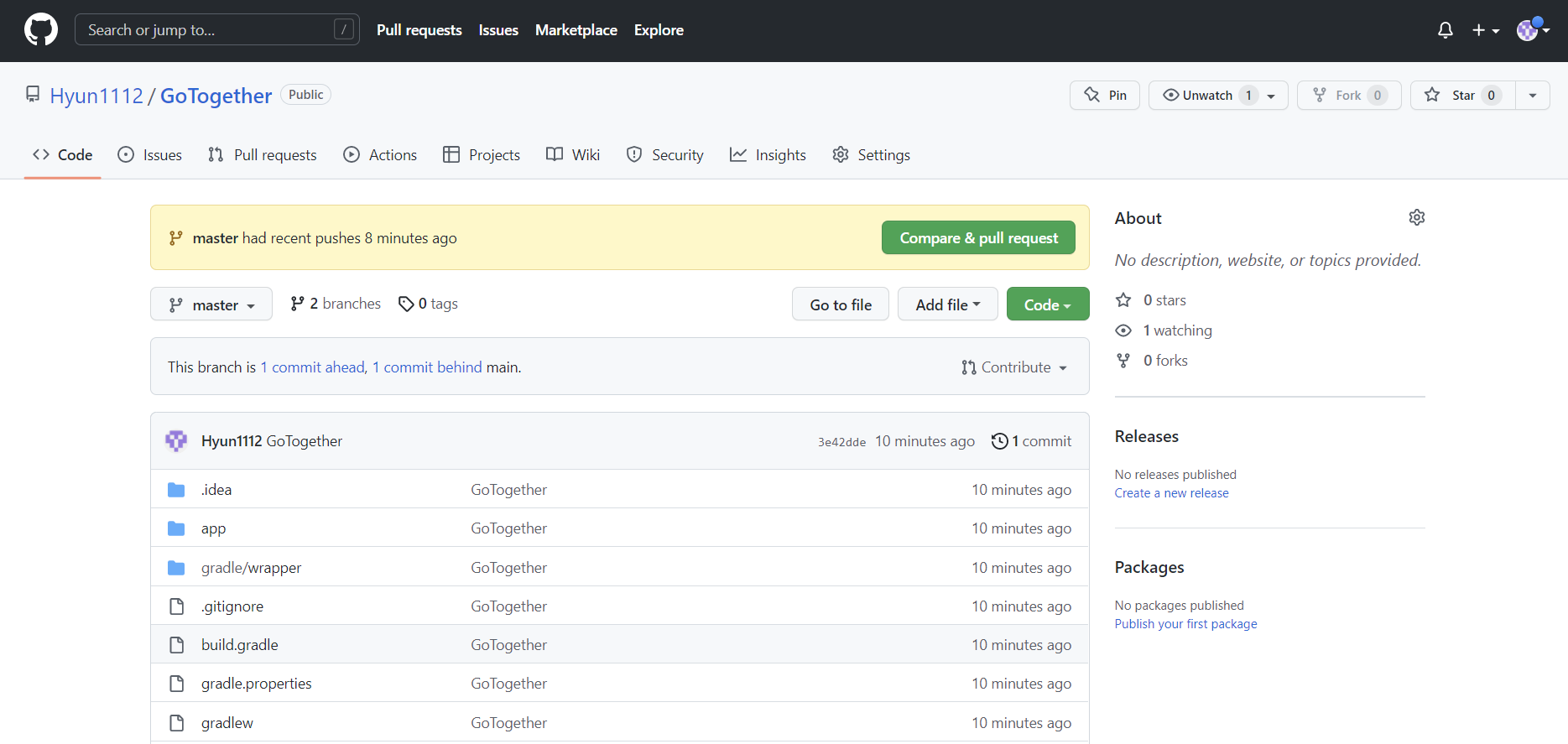The image size is (1568, 744).
Task: Switch to the repository Settings tab
Action: pos(871,155)
